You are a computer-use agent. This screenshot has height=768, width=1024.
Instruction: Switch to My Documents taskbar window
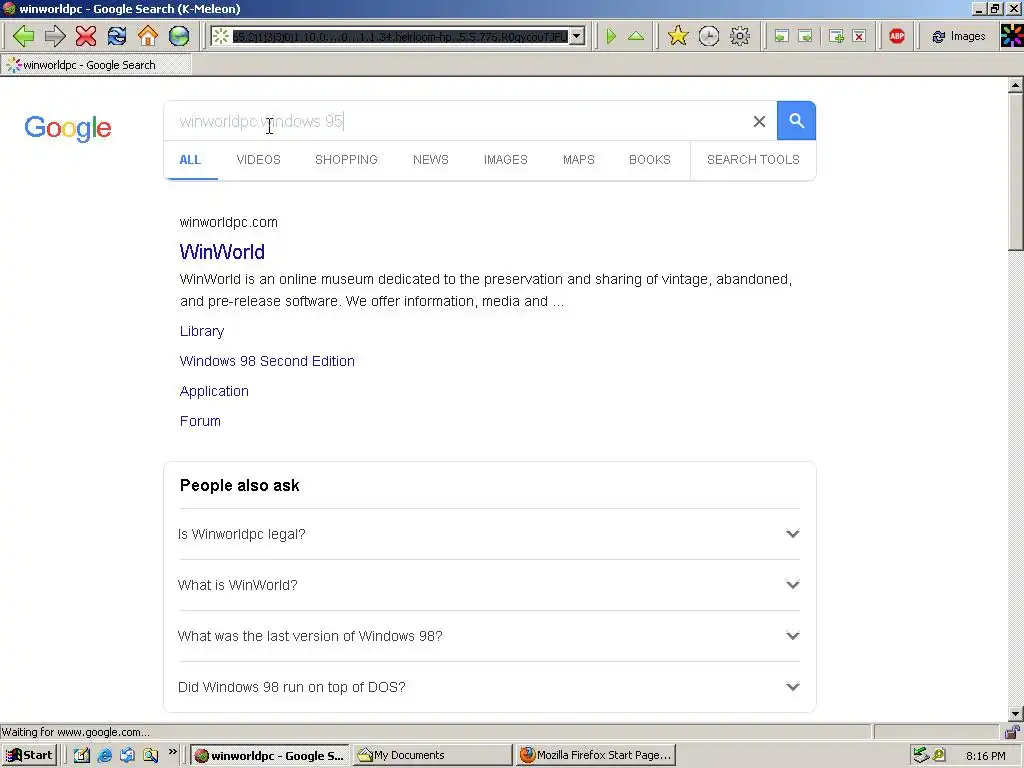(432, 756)
